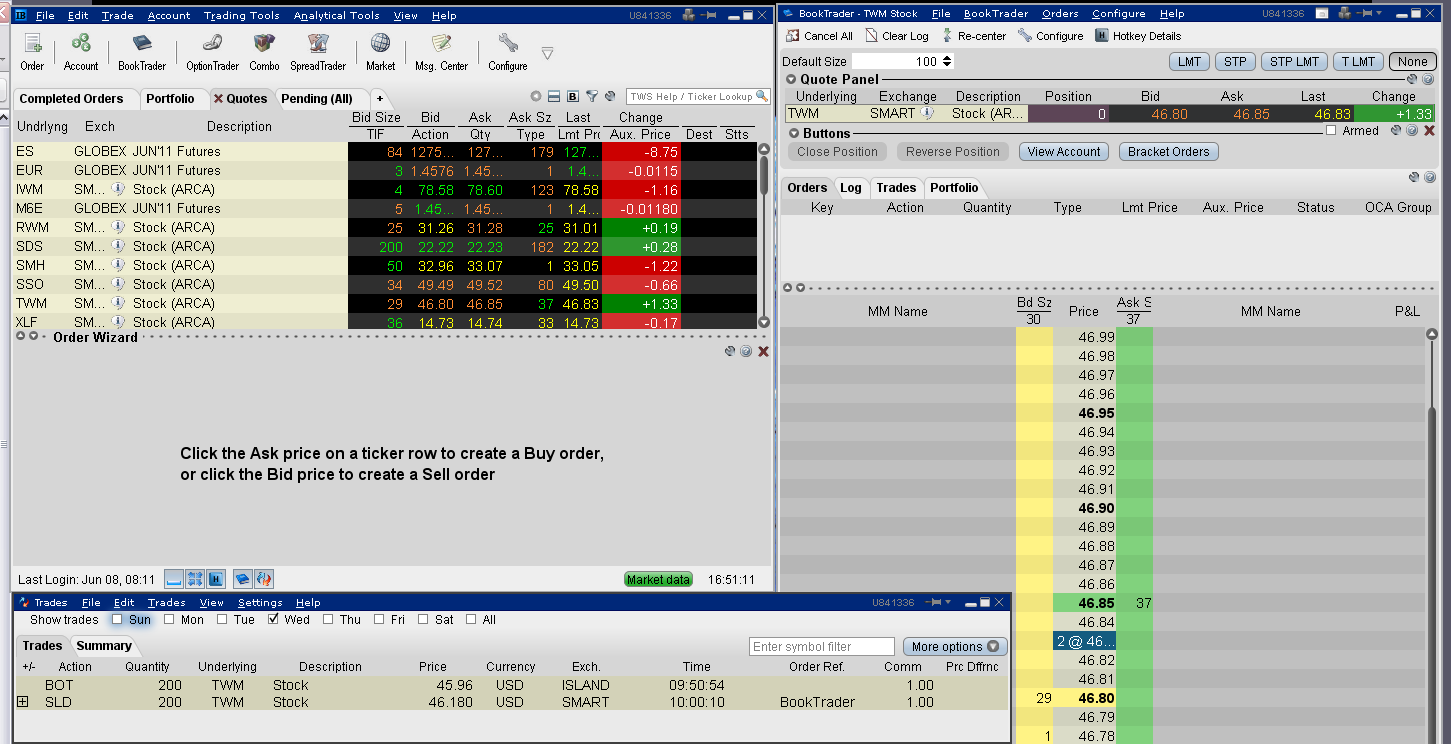The width and height of the screenshot is (1451, 744).
Task: Switch to Summary tab in Trades window
Action: [104, 646]
